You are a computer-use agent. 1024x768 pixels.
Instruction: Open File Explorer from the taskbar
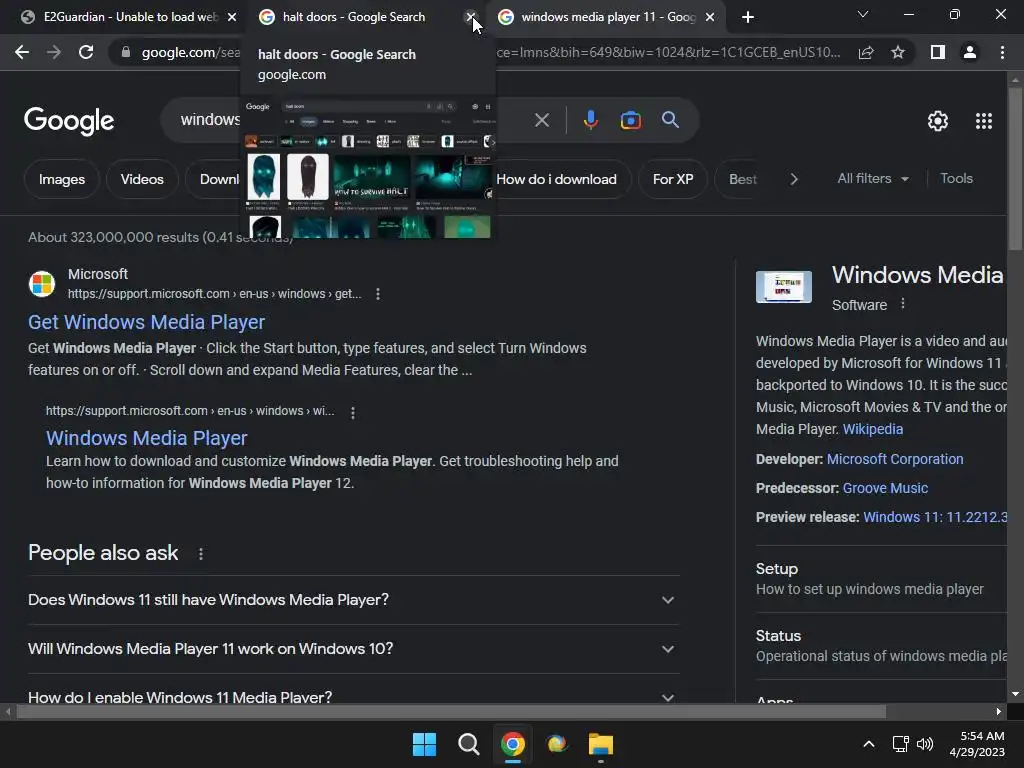click(600, 744)
